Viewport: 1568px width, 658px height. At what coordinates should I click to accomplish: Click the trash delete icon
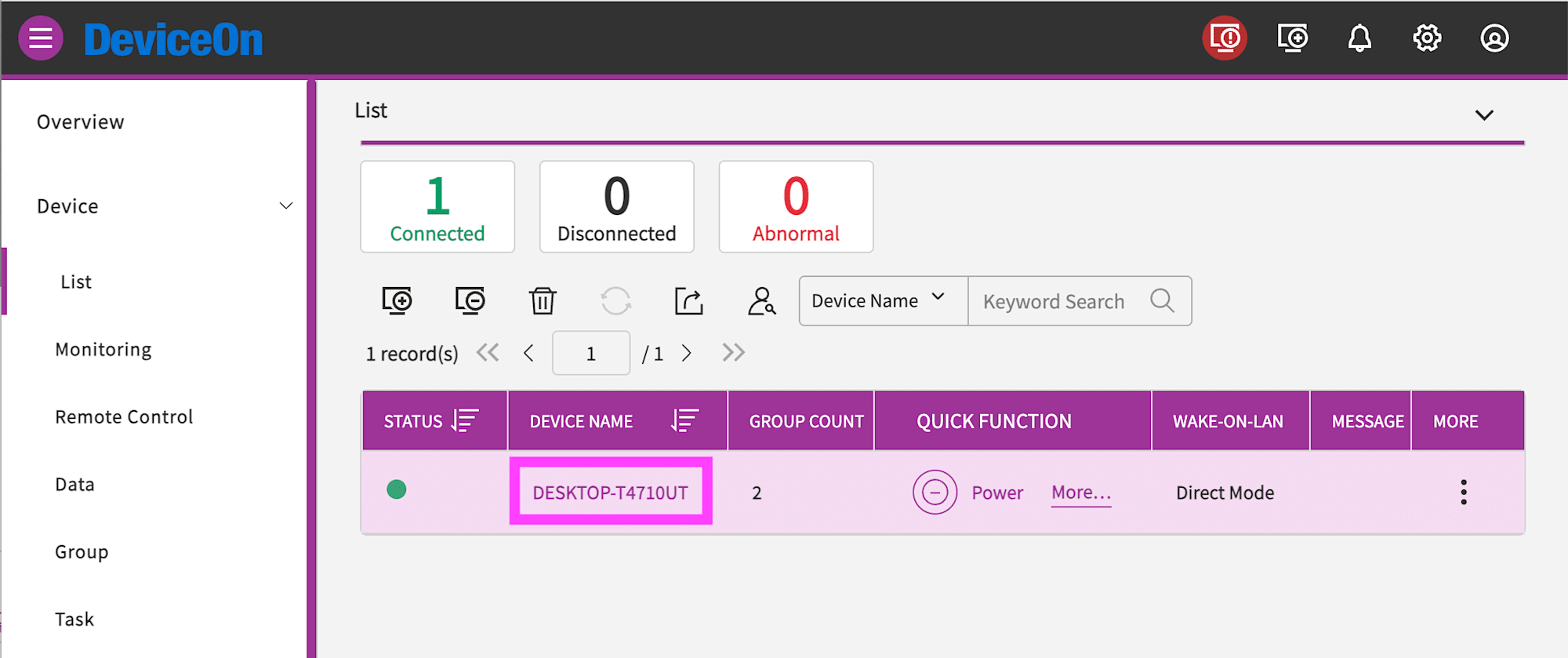point(543,300)
